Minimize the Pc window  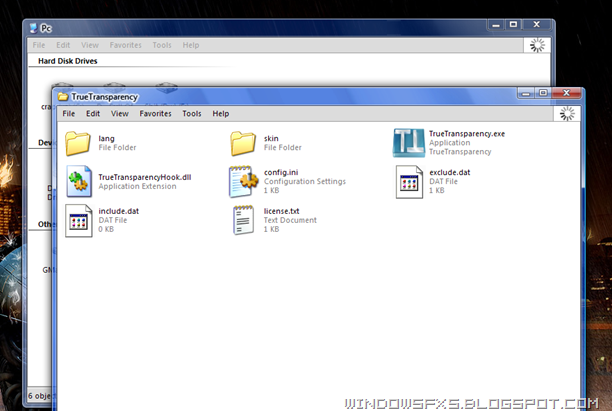click(x=496, y=25)
